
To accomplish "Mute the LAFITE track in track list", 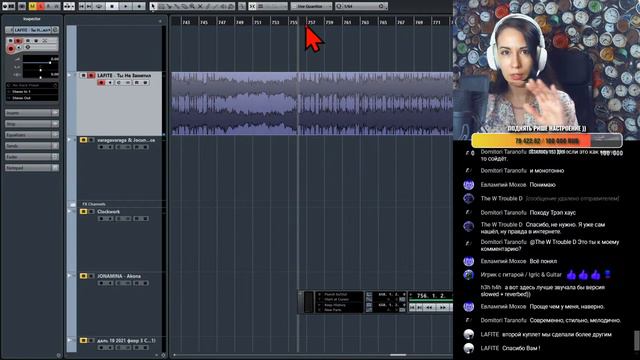I will (83, 76).
